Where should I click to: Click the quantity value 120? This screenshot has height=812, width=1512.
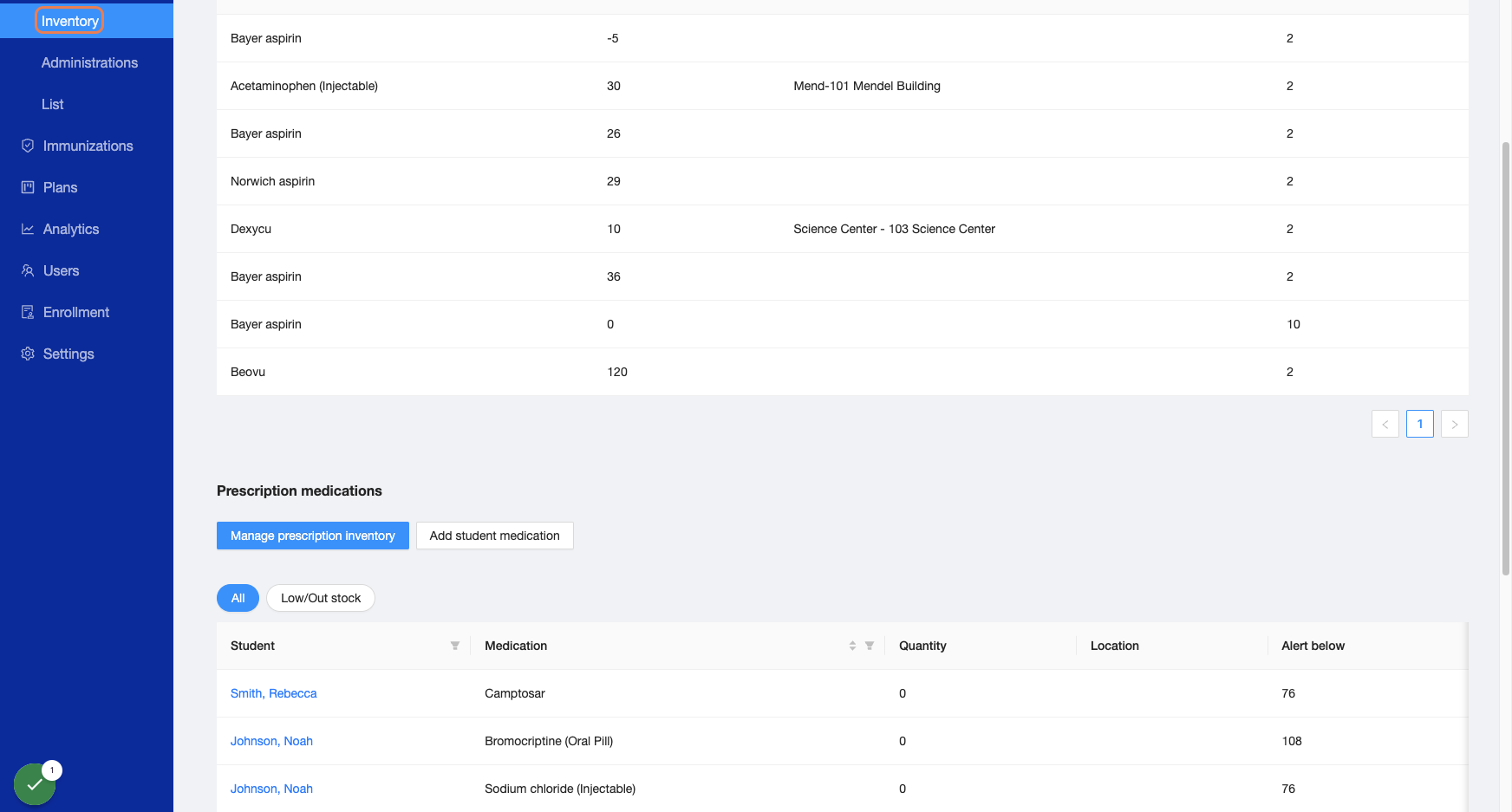click(x=617, y=372)
